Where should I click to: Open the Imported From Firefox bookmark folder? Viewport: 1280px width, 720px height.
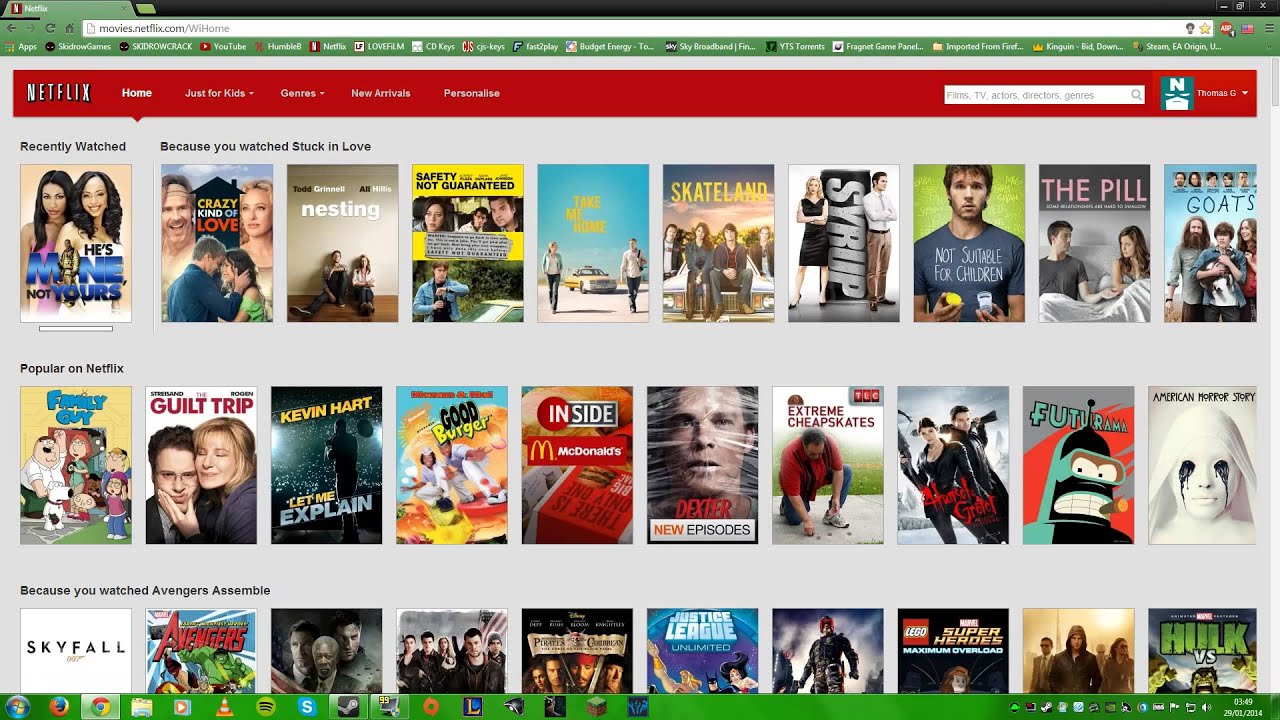tap(977, 46)
